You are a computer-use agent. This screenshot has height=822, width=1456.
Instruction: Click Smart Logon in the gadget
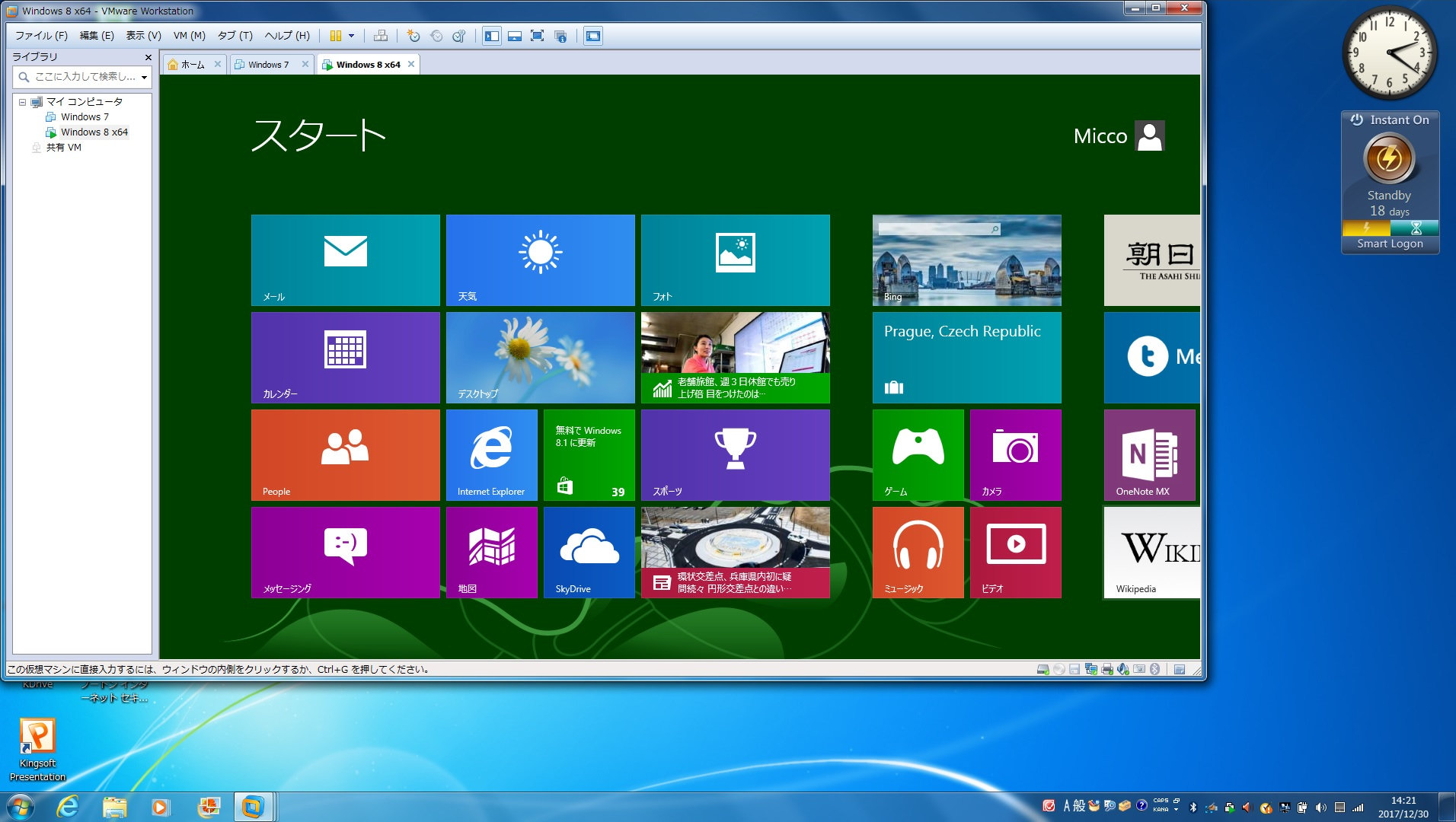1390,244
